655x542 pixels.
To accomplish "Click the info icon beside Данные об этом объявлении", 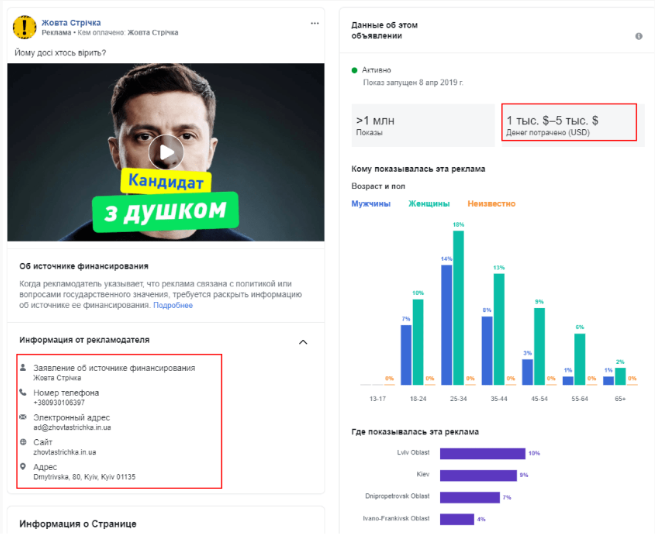I will (639, 36).
